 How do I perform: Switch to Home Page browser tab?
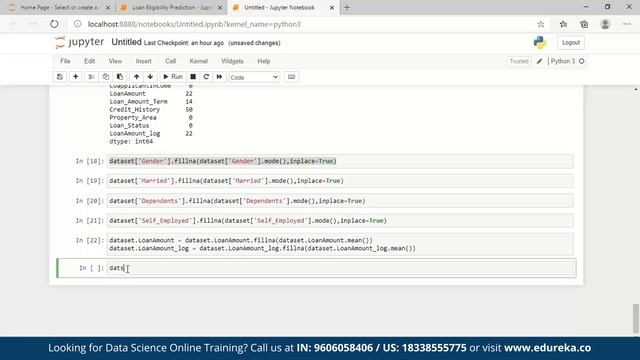point(58,7)
